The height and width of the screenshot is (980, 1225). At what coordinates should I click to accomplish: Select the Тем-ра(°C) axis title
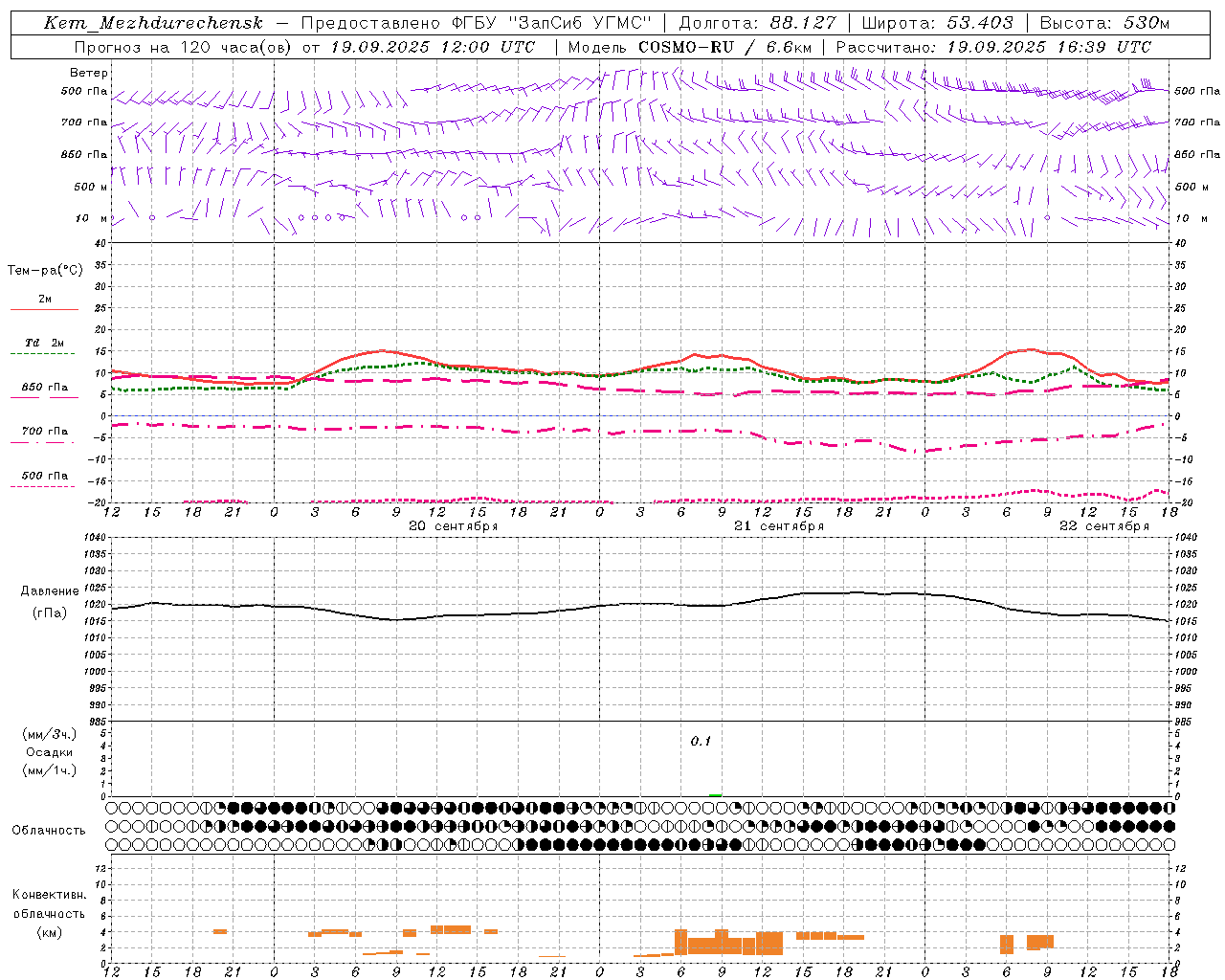tap(45, 271)
